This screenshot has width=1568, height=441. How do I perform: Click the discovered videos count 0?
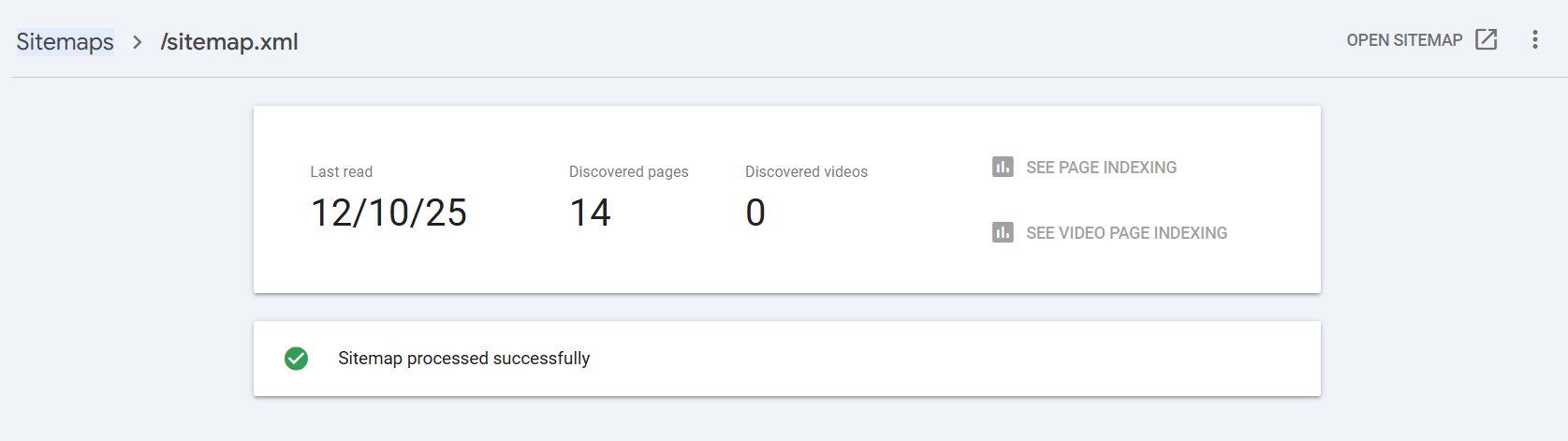pyautogui.click(x=755, y=213)
